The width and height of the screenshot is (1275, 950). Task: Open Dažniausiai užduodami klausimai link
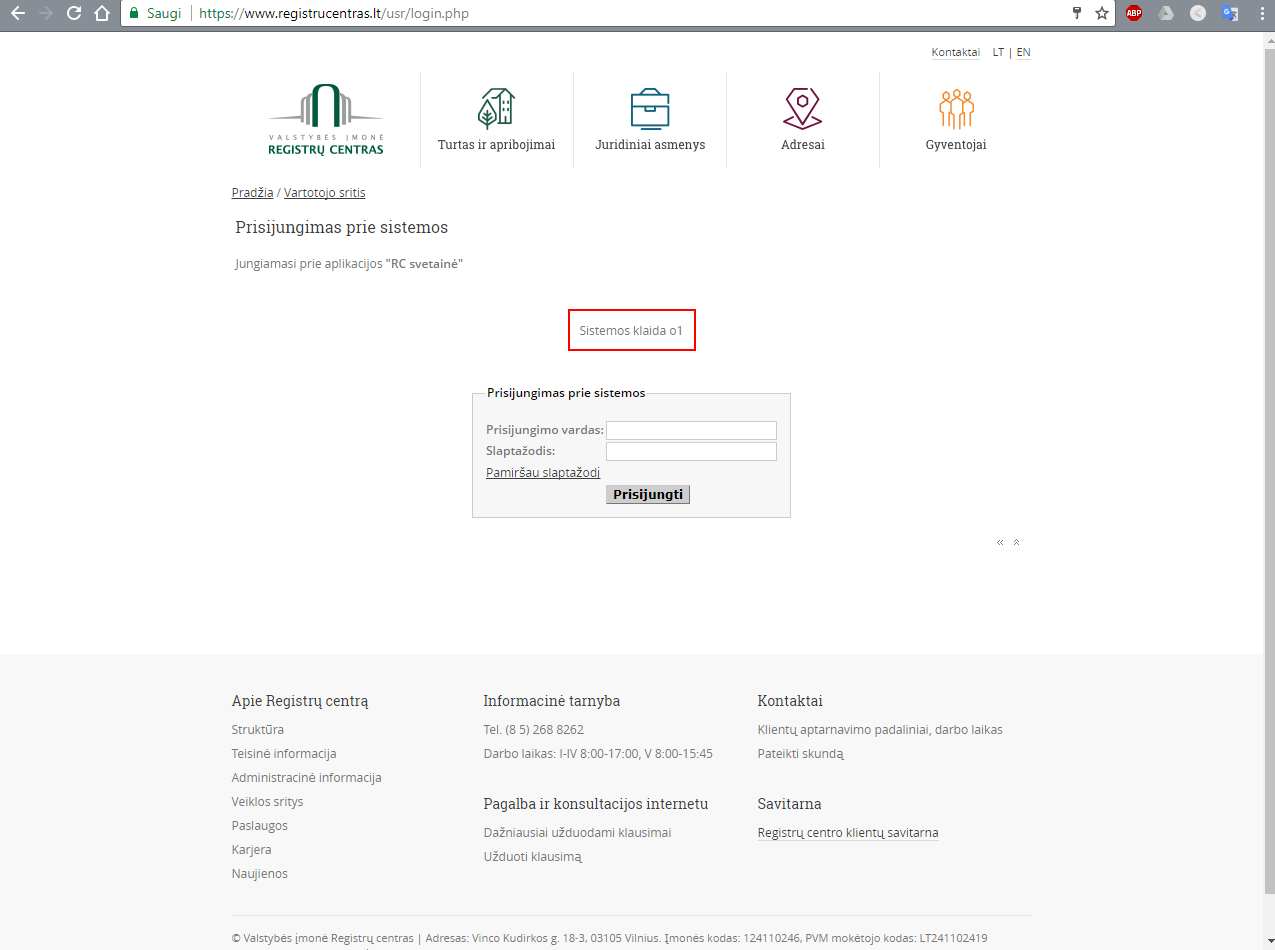point(577,833)
